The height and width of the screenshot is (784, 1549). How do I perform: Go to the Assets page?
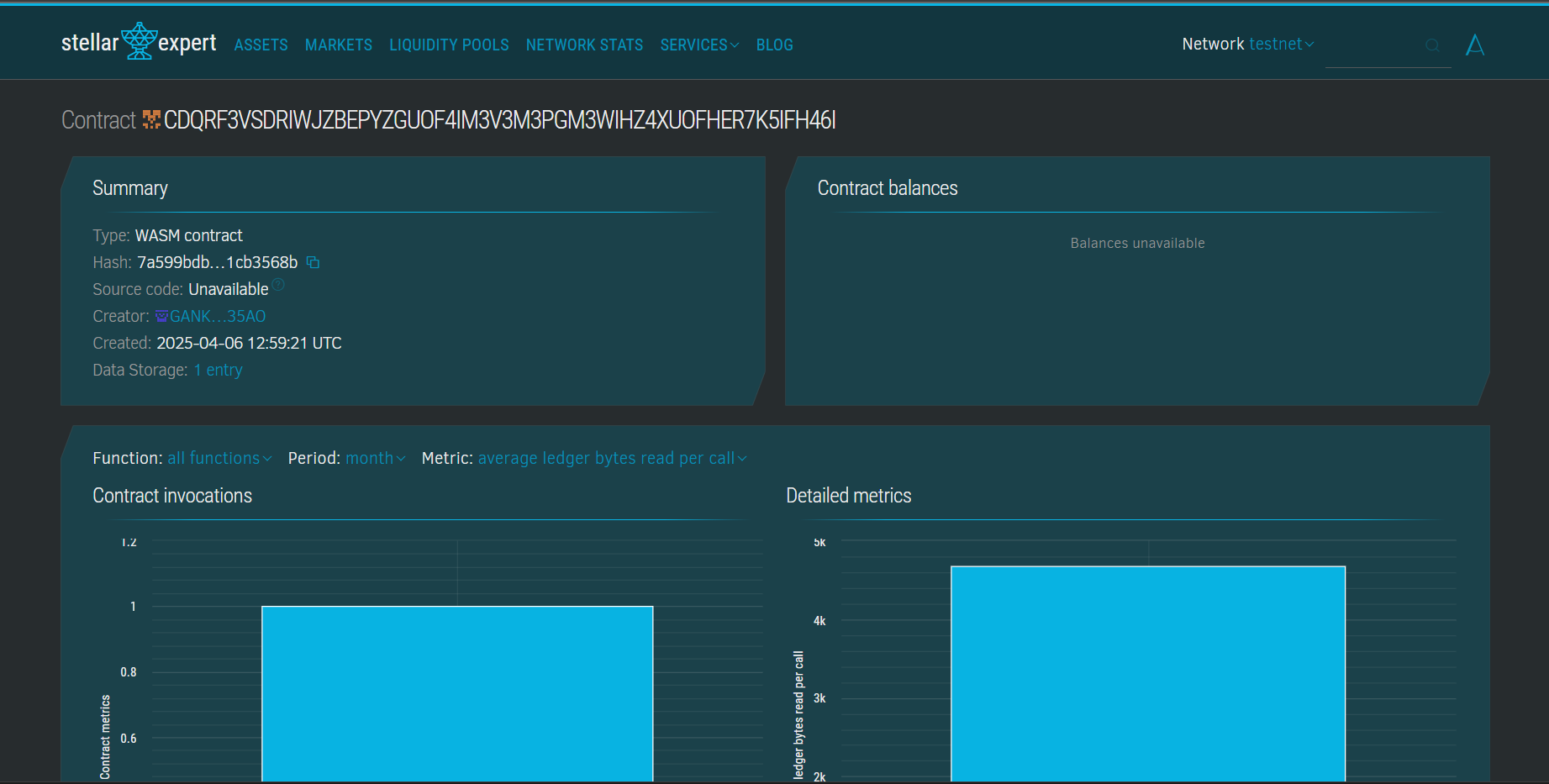261,45
